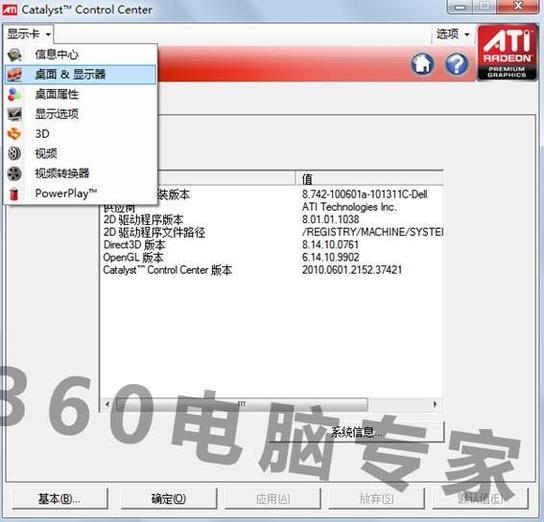The image size is (544, 522).
Task: Click the 系统信息... button
Action: coord(357,432)
